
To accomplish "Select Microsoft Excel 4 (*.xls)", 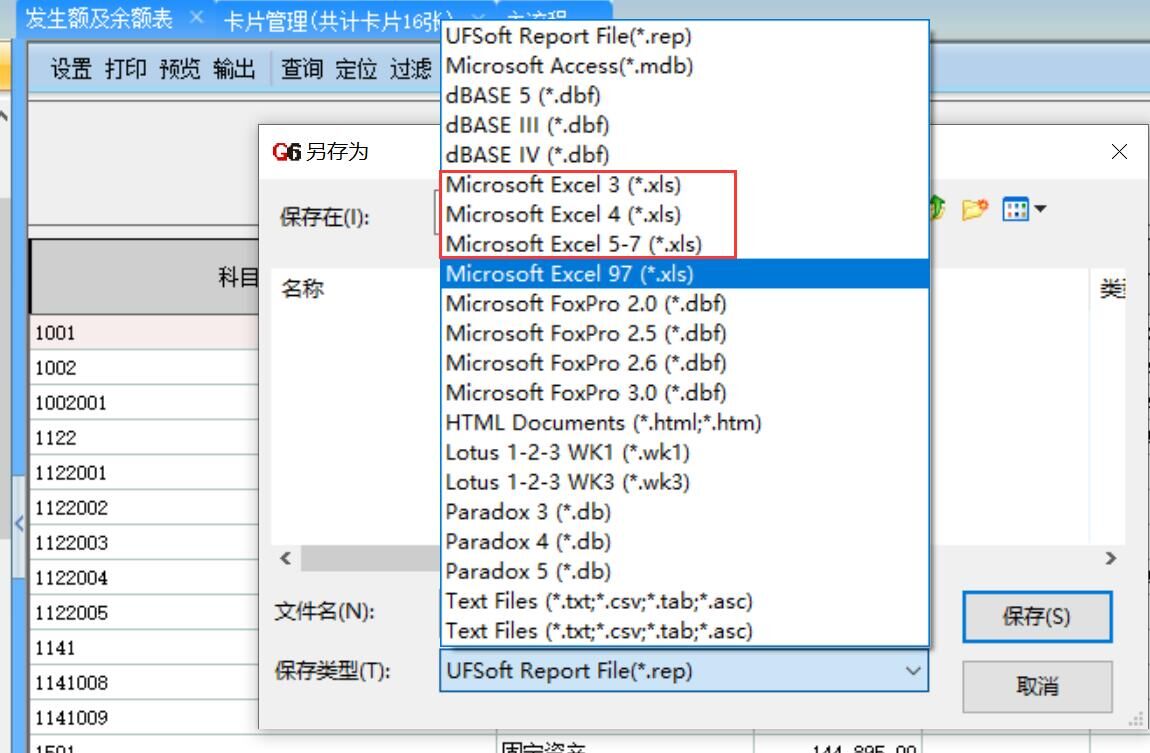I will click(x=685, y=214).
